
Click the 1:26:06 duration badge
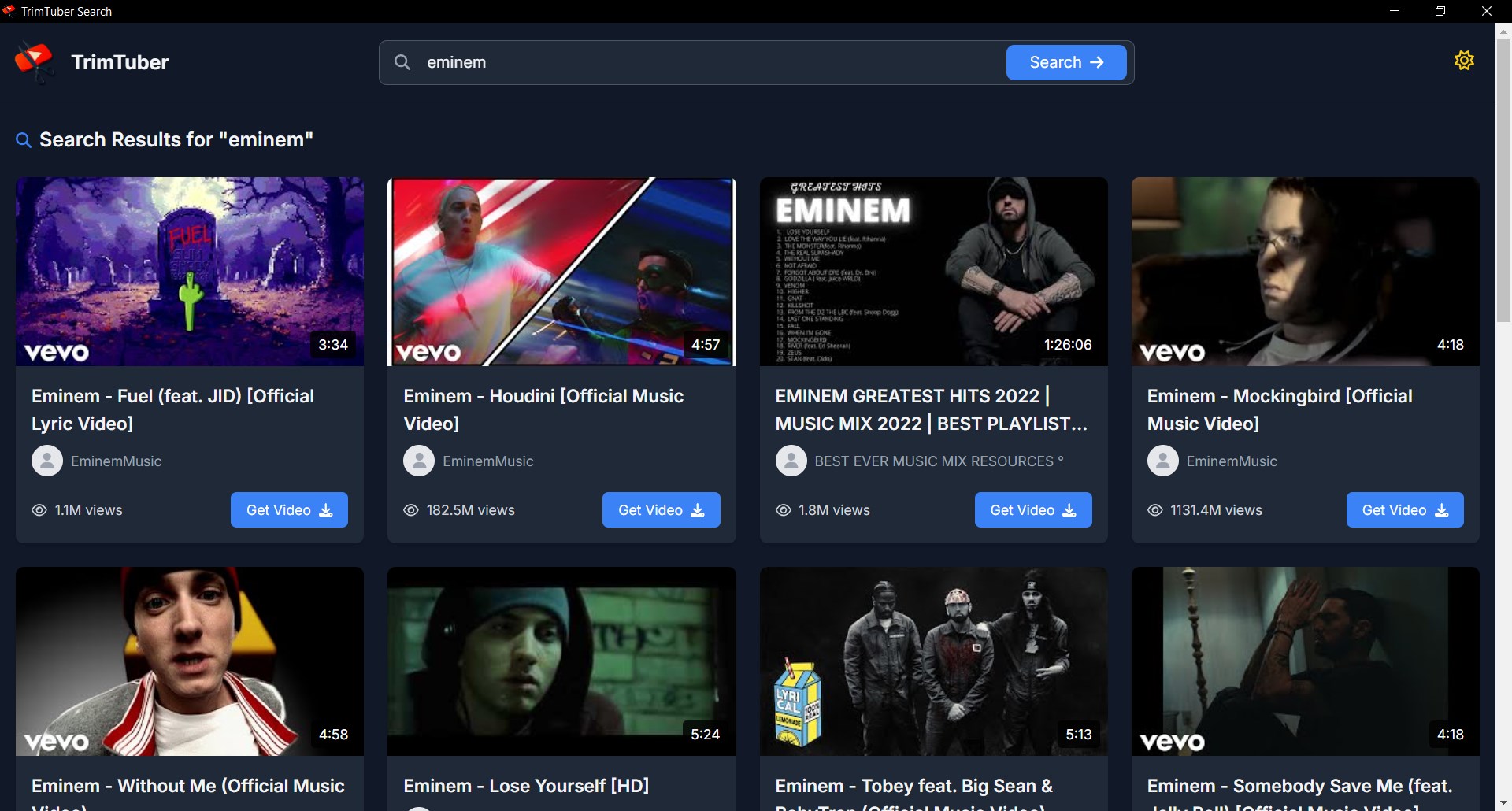(1068, 345)
